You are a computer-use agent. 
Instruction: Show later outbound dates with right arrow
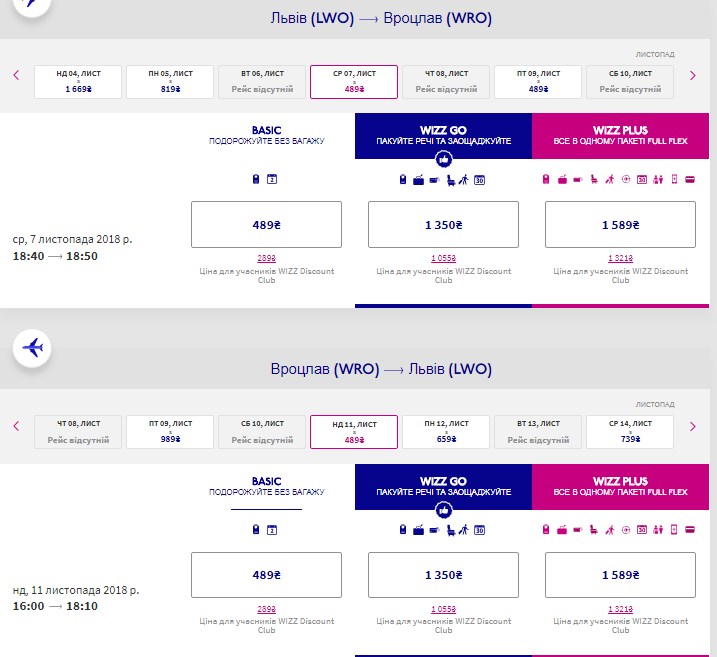(693, 75)
